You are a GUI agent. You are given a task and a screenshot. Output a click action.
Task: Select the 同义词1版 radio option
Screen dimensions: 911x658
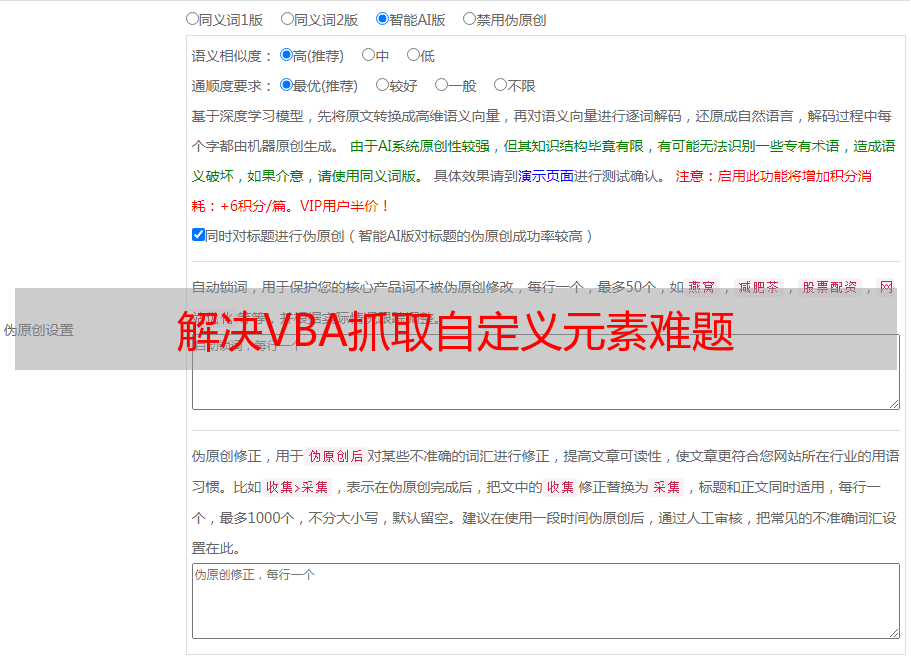[192, 19]
